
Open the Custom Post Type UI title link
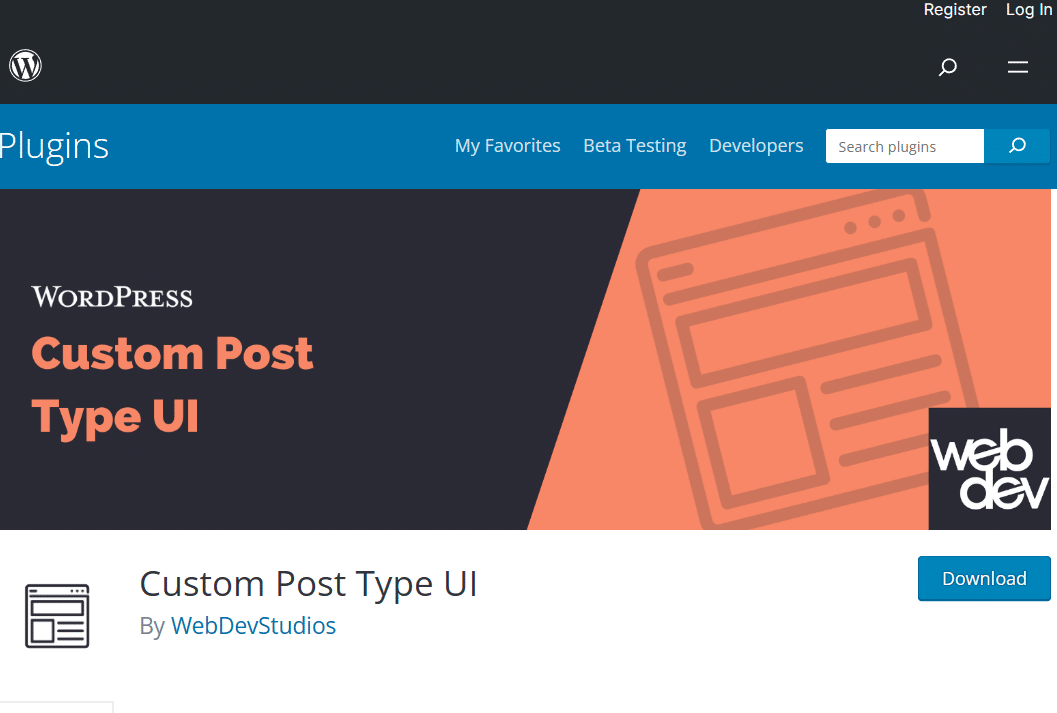point(308,583)
